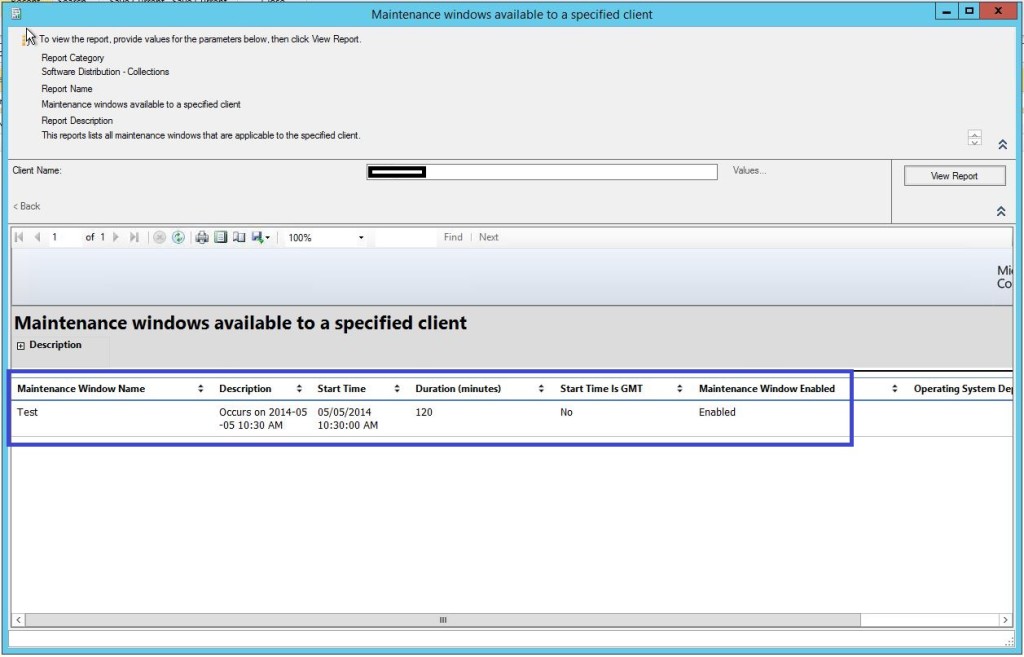Sort by Start Time column
This screenshot has width=1024, height=657.
pos(397,389)
